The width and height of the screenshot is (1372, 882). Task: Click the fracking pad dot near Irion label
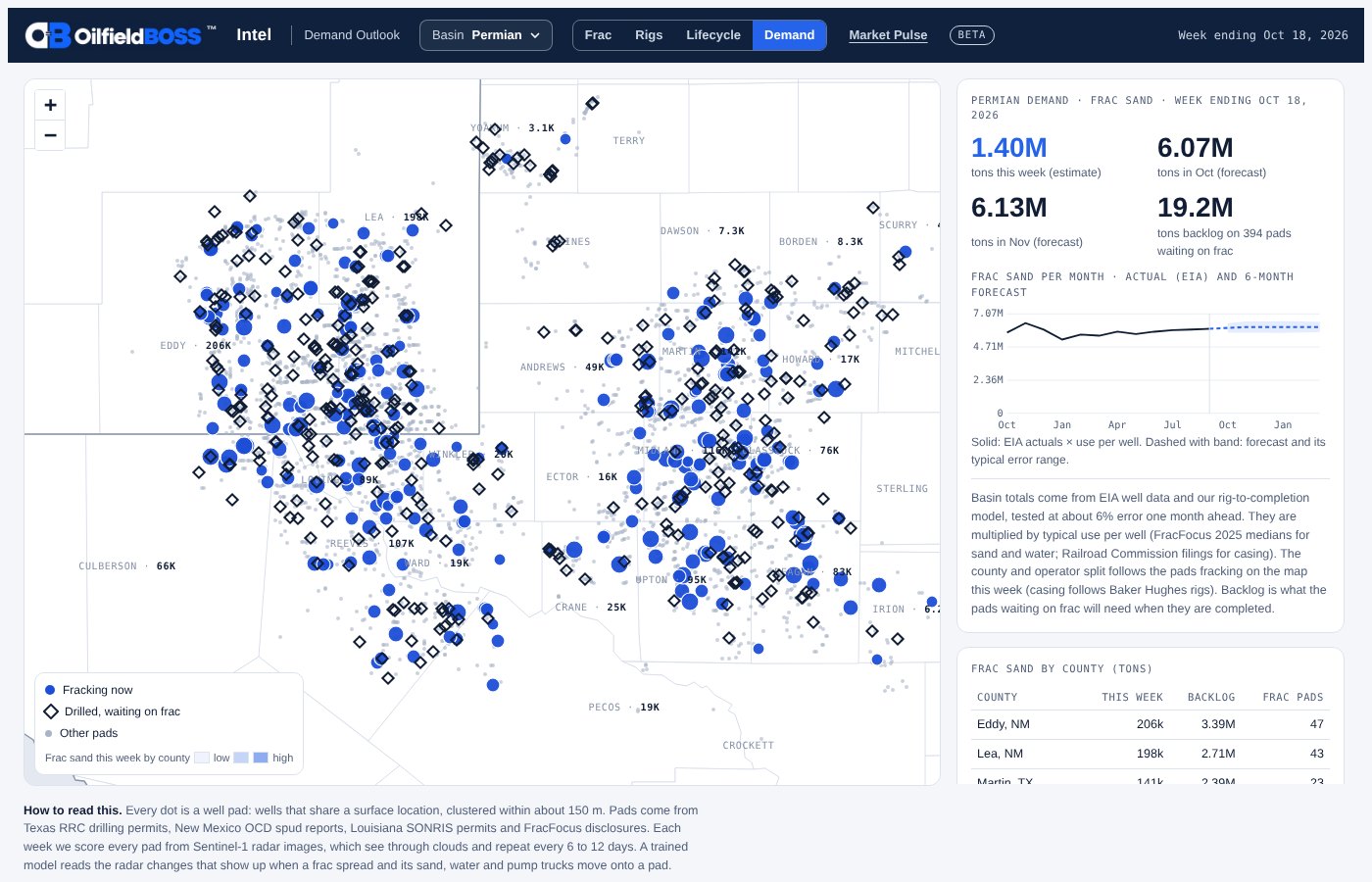pyautogui.click(x=879, y=585)
